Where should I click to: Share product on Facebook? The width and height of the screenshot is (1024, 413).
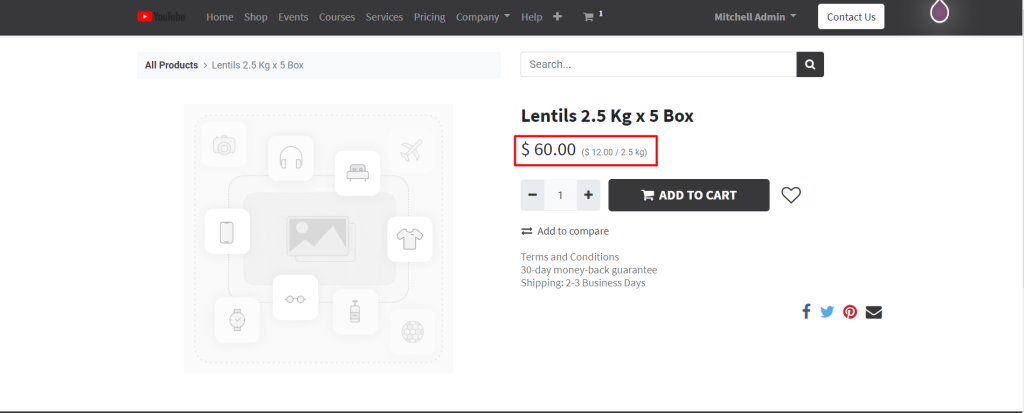[806, 311]
